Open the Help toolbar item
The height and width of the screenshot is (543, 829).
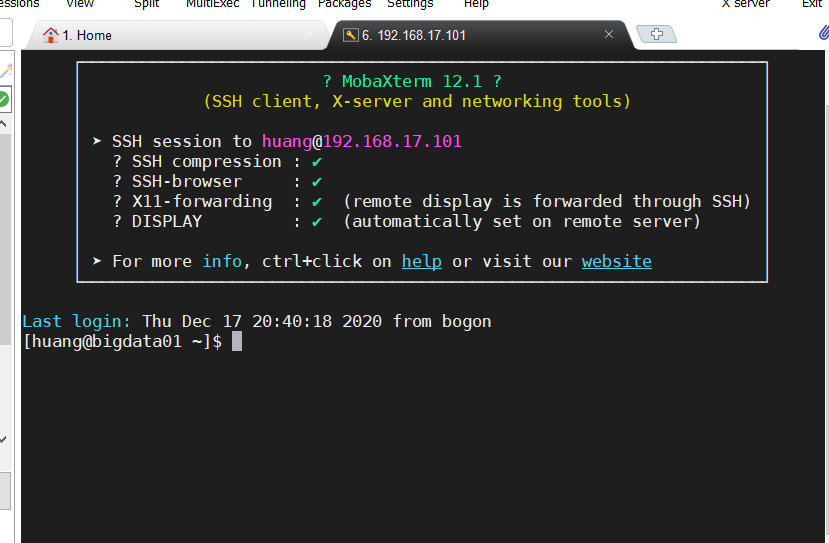coord(476,4)
